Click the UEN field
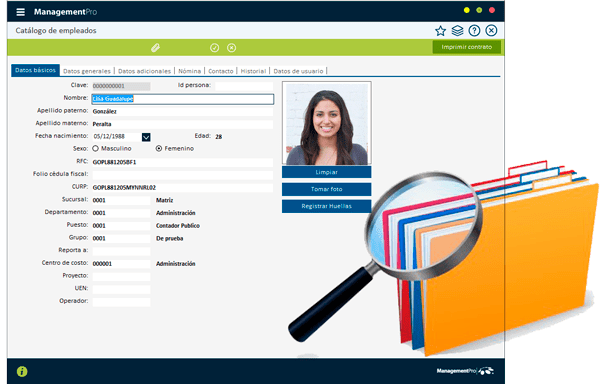Image resolution: width=600 pixels, height=384 pixels. click(x=121, y=289)
